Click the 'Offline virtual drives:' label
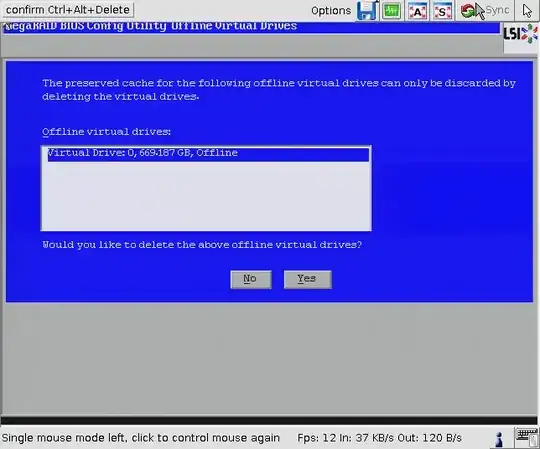 click(106, 132)
